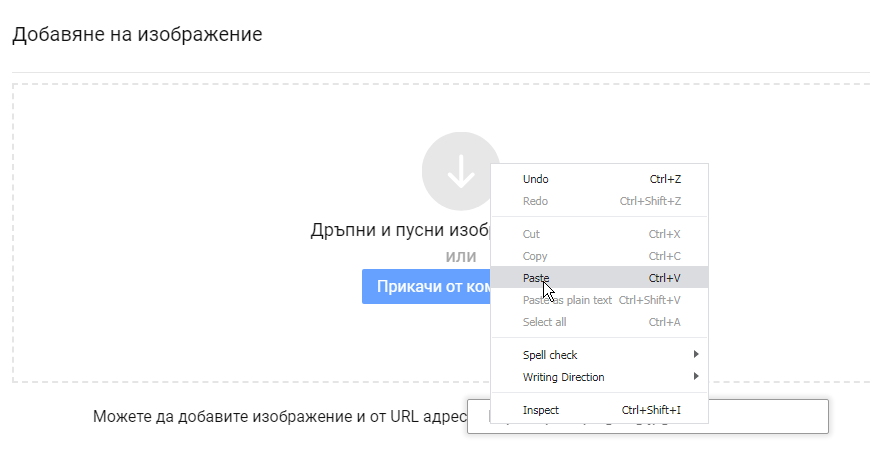Image resolution: width=870 pixels, height=460 pixels.
Task: Click the 'Можете да добавите изображение' URL label
Action: tap(280, 417)
